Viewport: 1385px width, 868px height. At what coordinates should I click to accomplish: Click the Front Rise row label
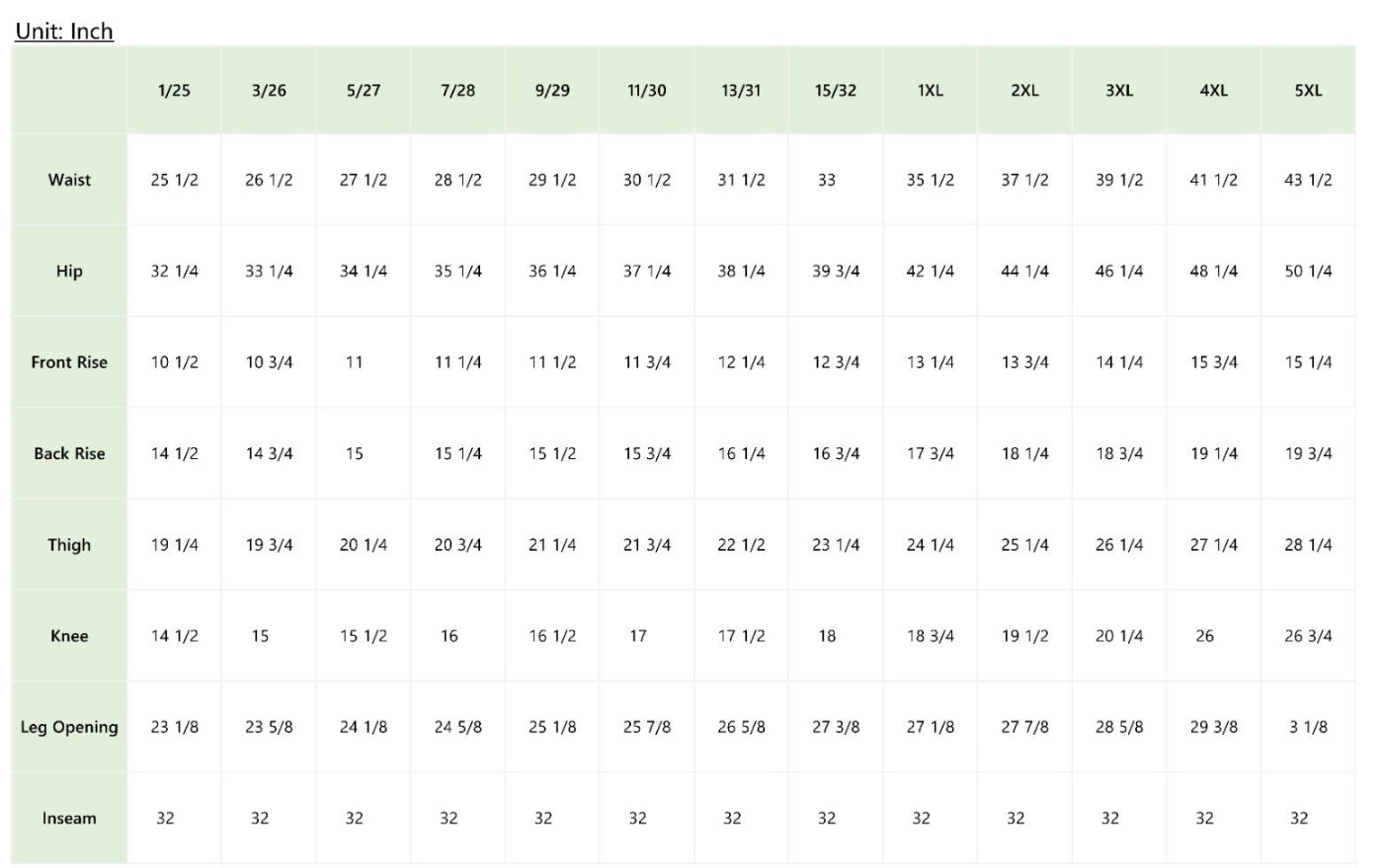click(69, 362)
